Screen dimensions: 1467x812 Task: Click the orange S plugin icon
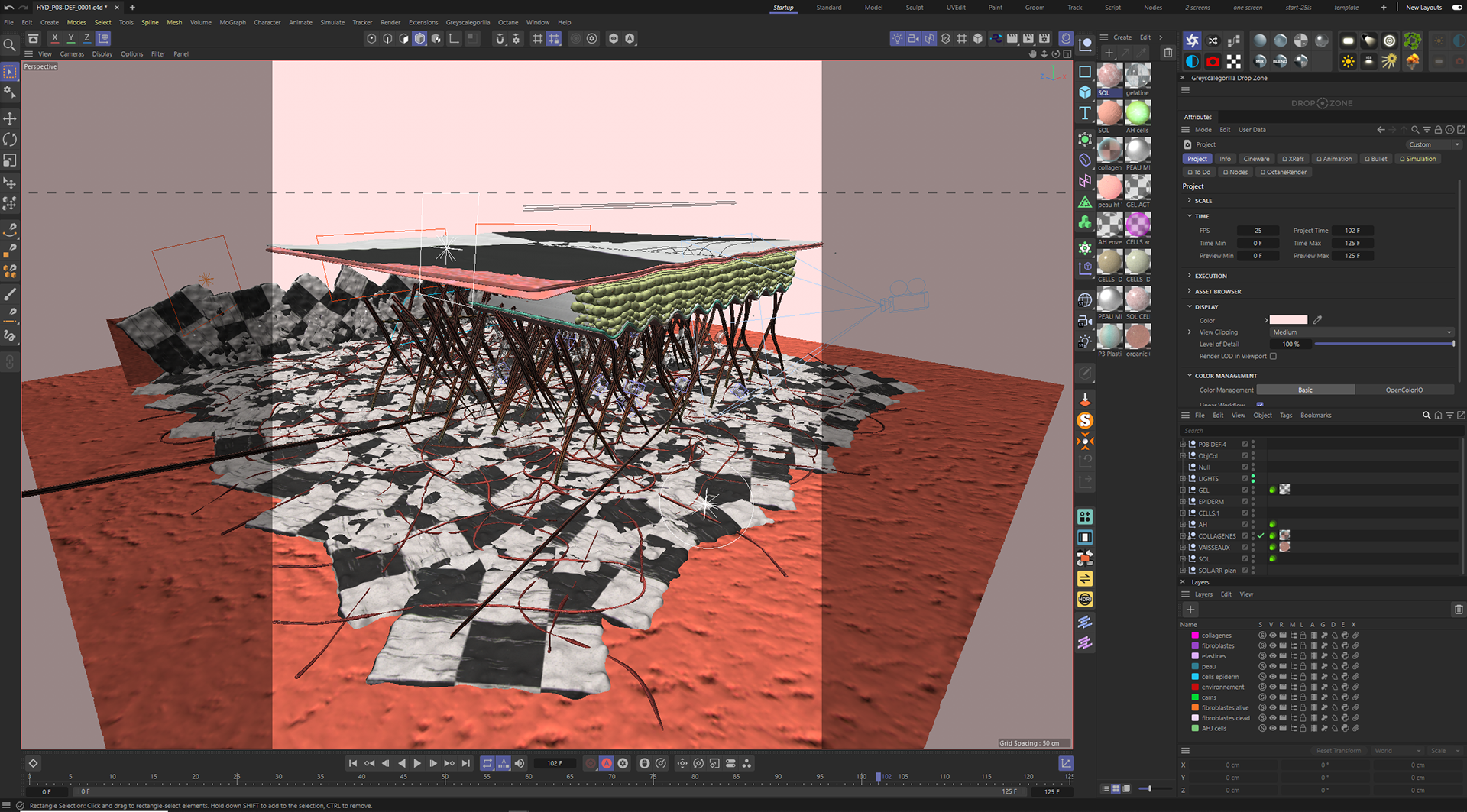pyautogui.click(x=1085, y=420)
